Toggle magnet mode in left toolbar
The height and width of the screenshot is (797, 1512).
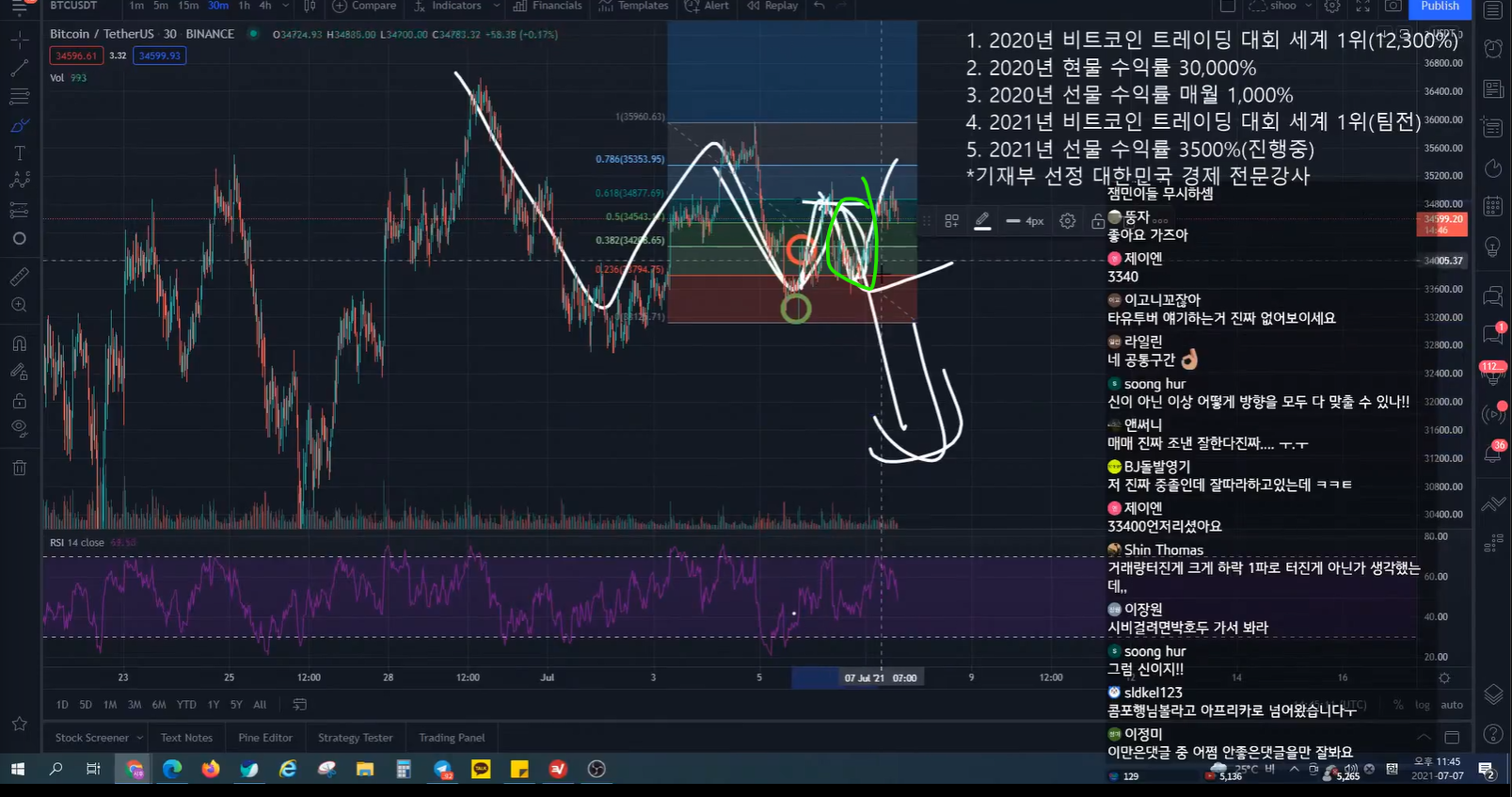pyautogui.click(x=19, y=343)
